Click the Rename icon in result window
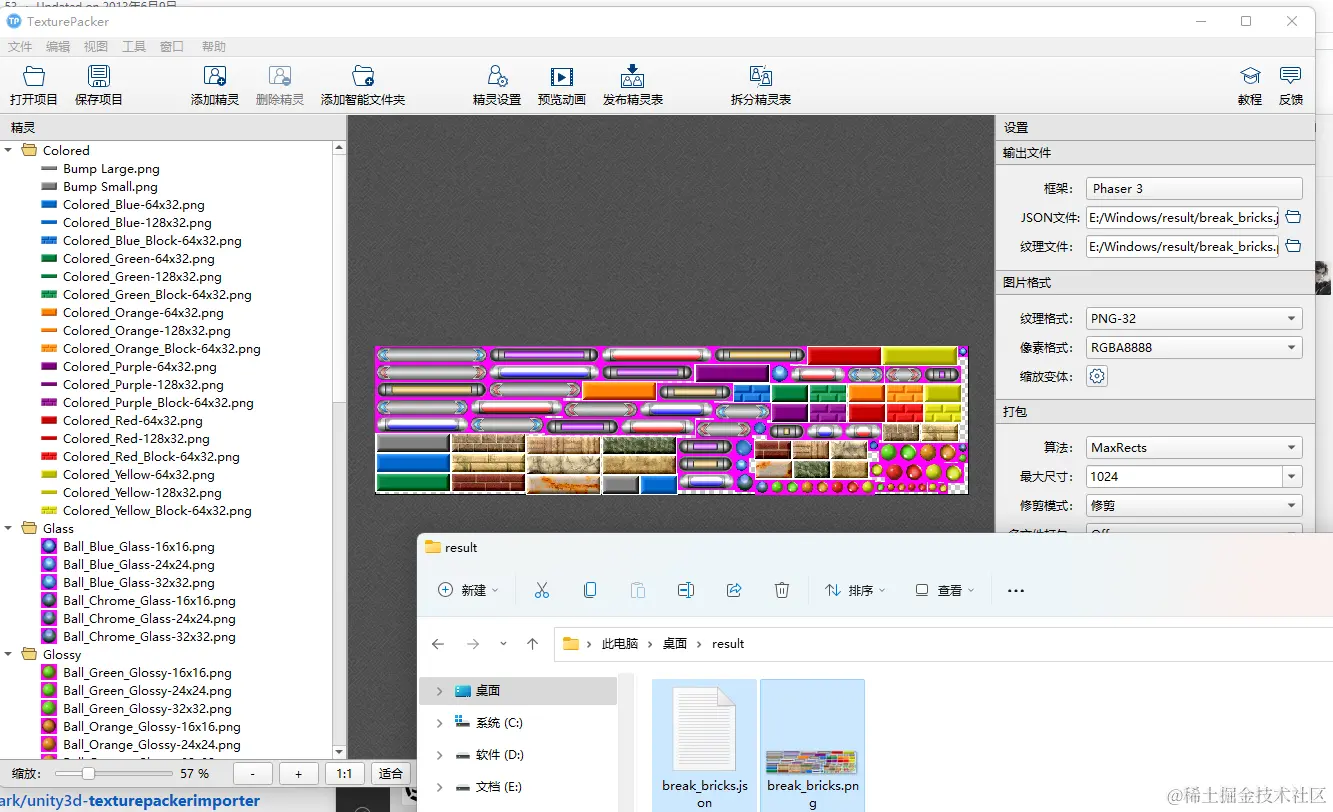Image resolution: width=1333 pixels, height=812 pixels. point(686,590)
